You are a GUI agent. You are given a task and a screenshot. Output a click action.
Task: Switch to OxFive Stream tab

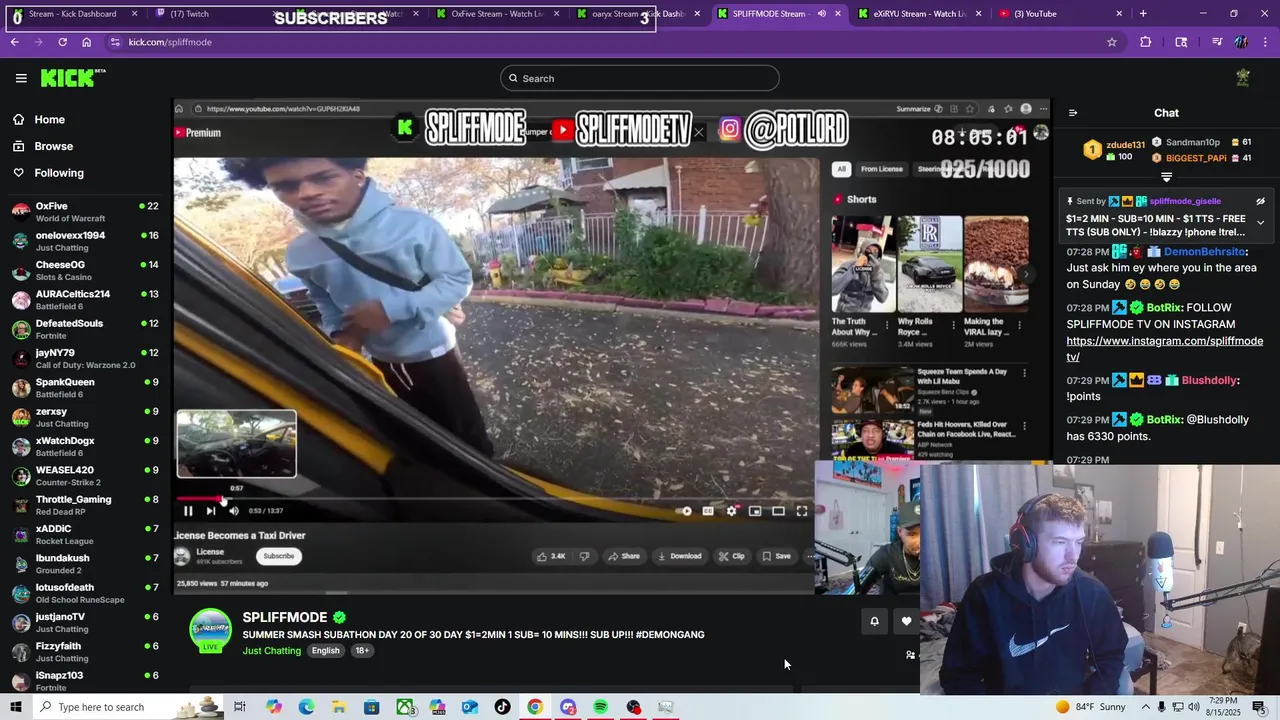click(498, 14)
